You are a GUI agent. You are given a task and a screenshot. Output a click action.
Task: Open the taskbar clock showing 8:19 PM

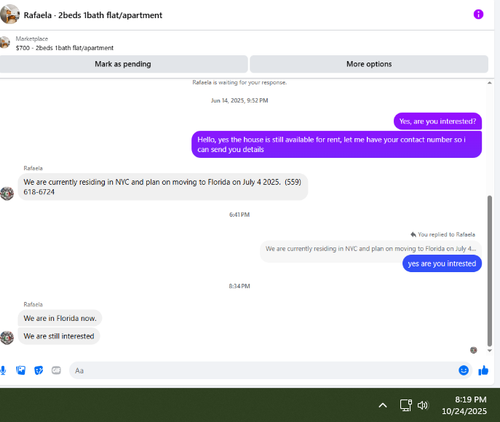(x=464, y=405)
